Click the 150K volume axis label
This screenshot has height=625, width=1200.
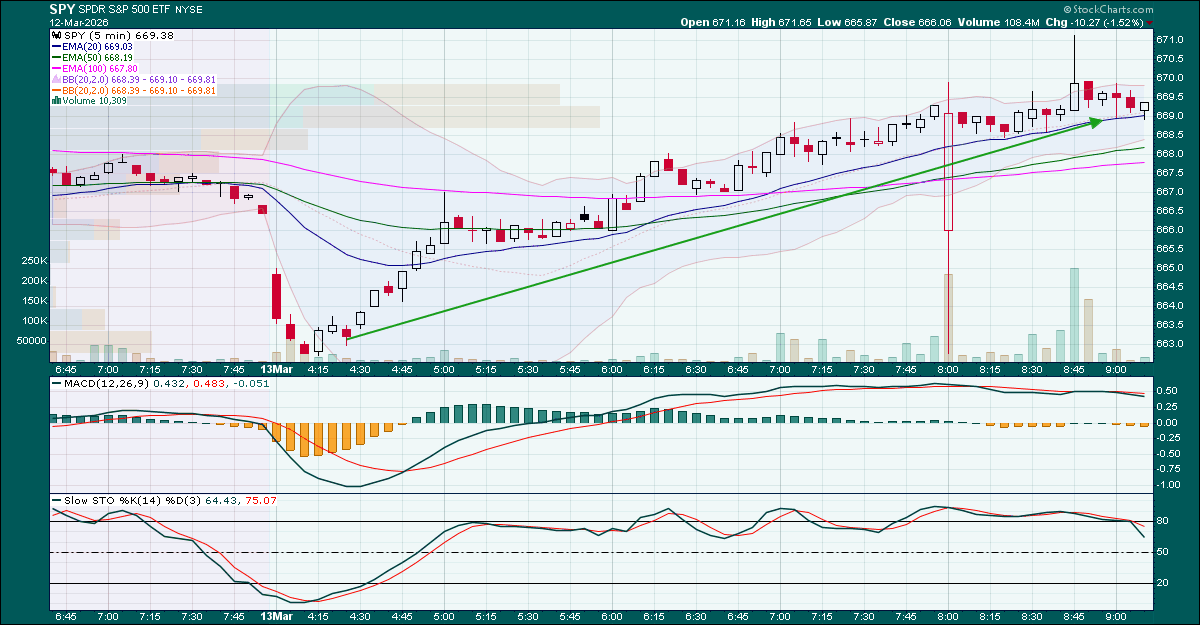(33, 301)
